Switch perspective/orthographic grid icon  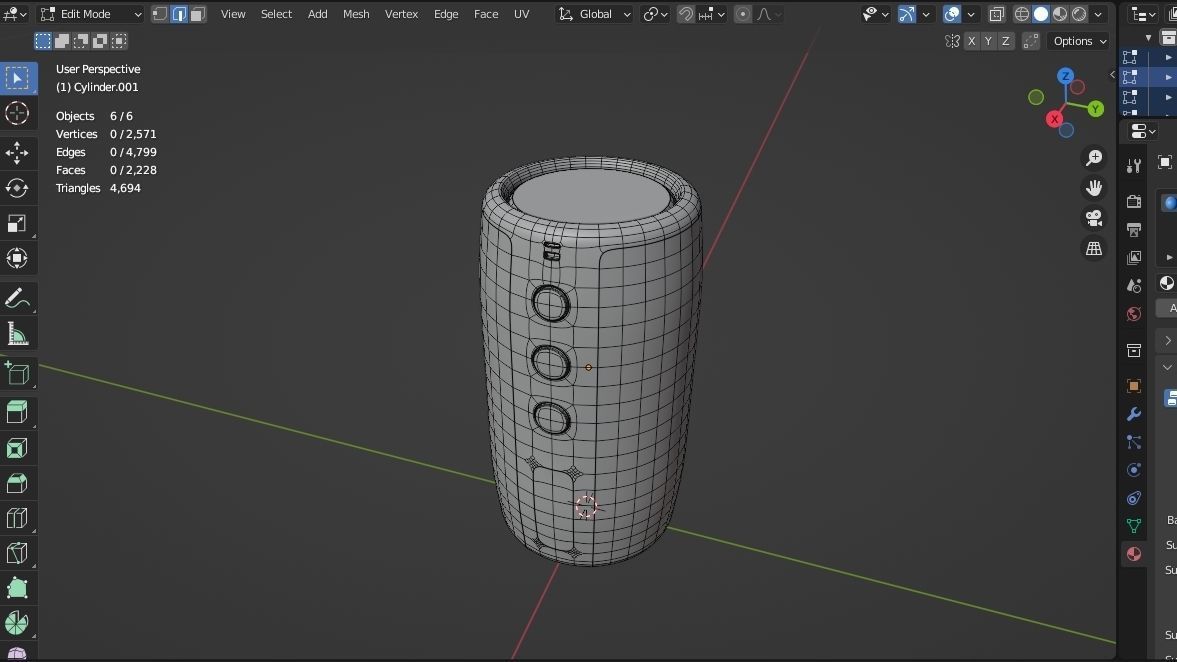click(1094, 248)
